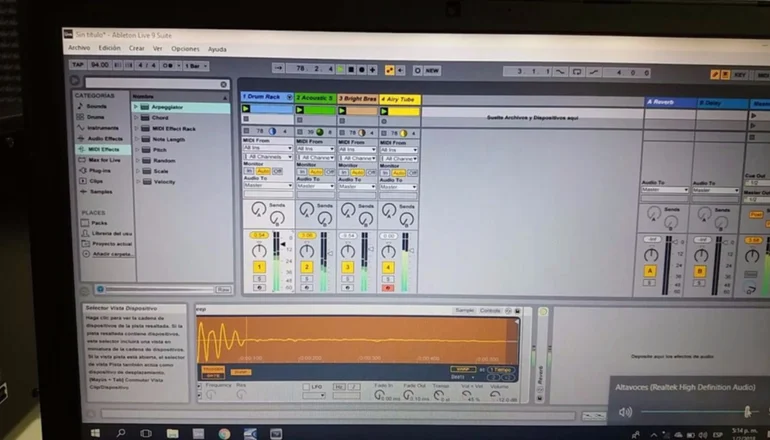The width and height of the screenshot is (770, 440).
Task: Select the Scale item in browser
Action: tap(161, 171)
